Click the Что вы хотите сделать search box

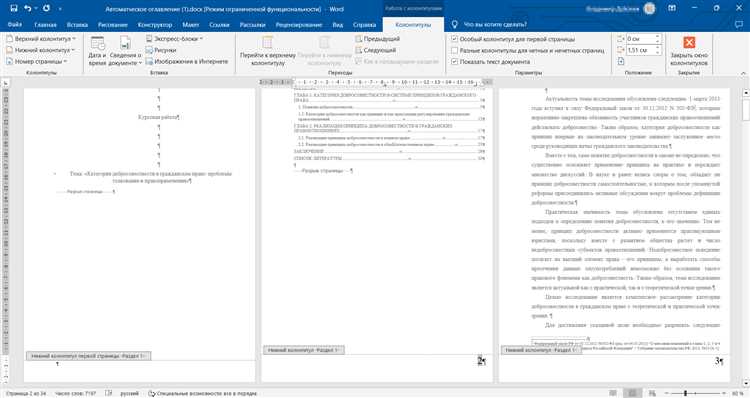495,24
